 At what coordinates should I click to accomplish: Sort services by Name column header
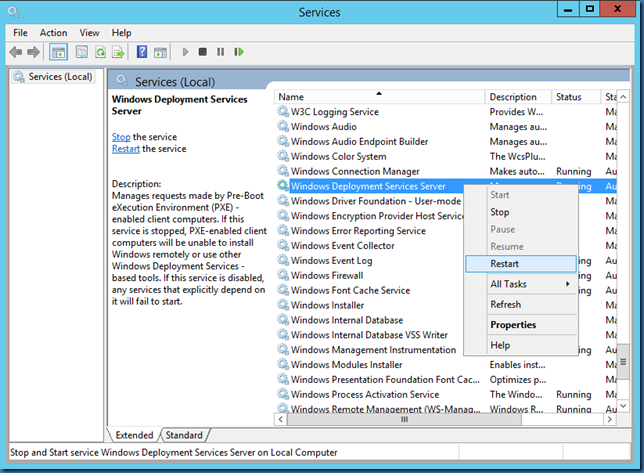380,97
